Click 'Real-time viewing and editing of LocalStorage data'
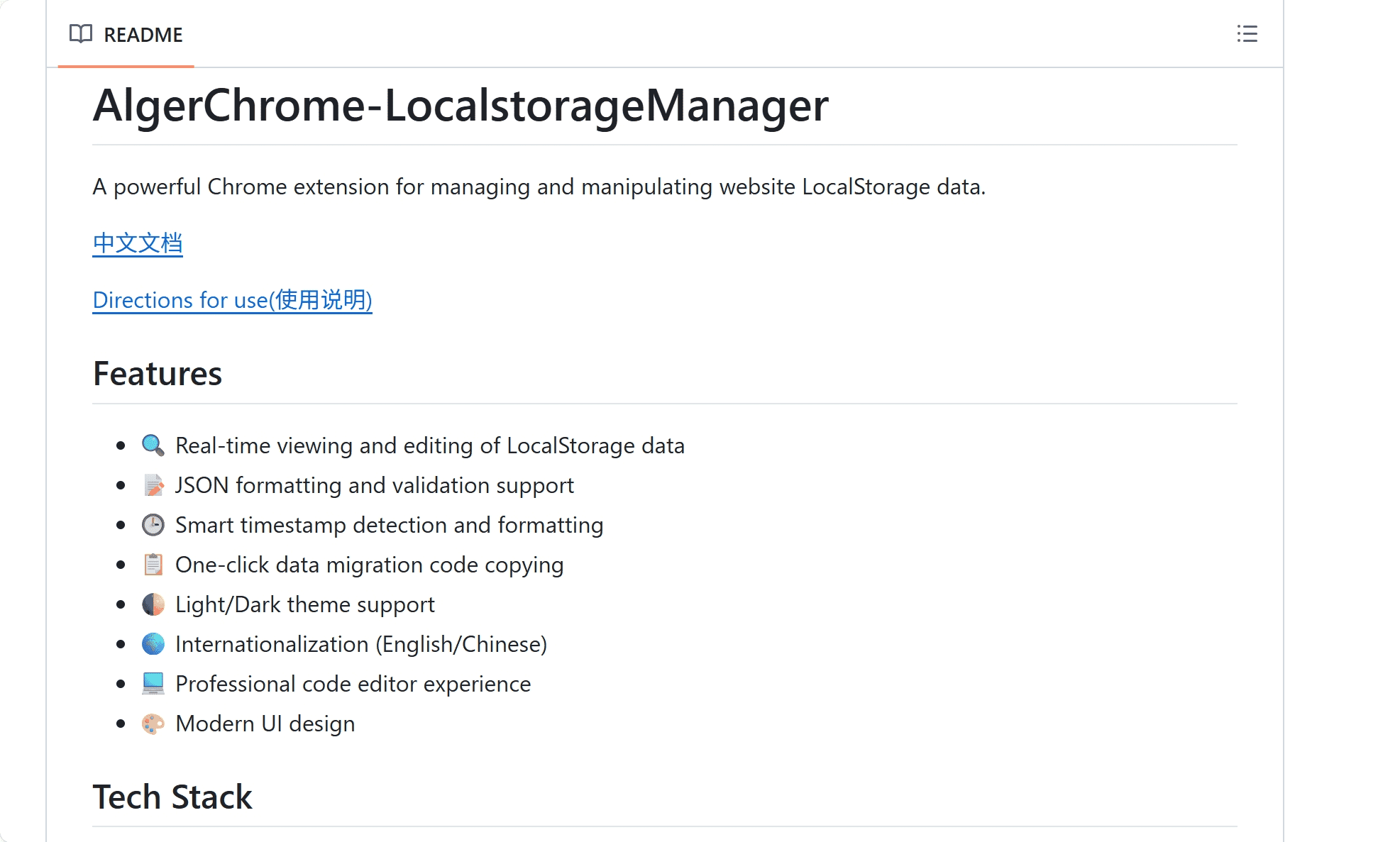This screenshot has width=1400, height=842. point(430,446)
